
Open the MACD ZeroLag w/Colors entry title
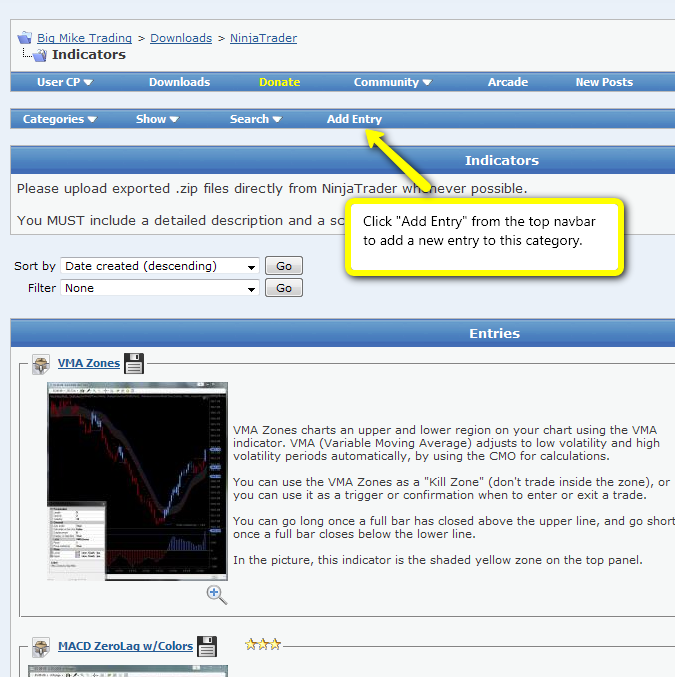tap(126, 646)
